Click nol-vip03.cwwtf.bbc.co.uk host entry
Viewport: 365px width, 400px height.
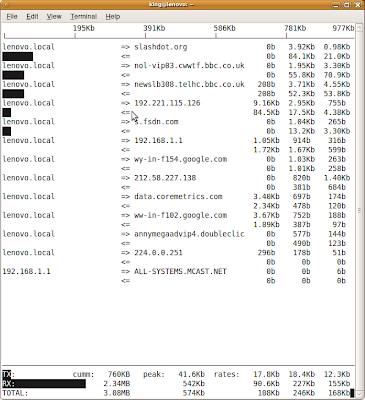(x=189, y=66)
